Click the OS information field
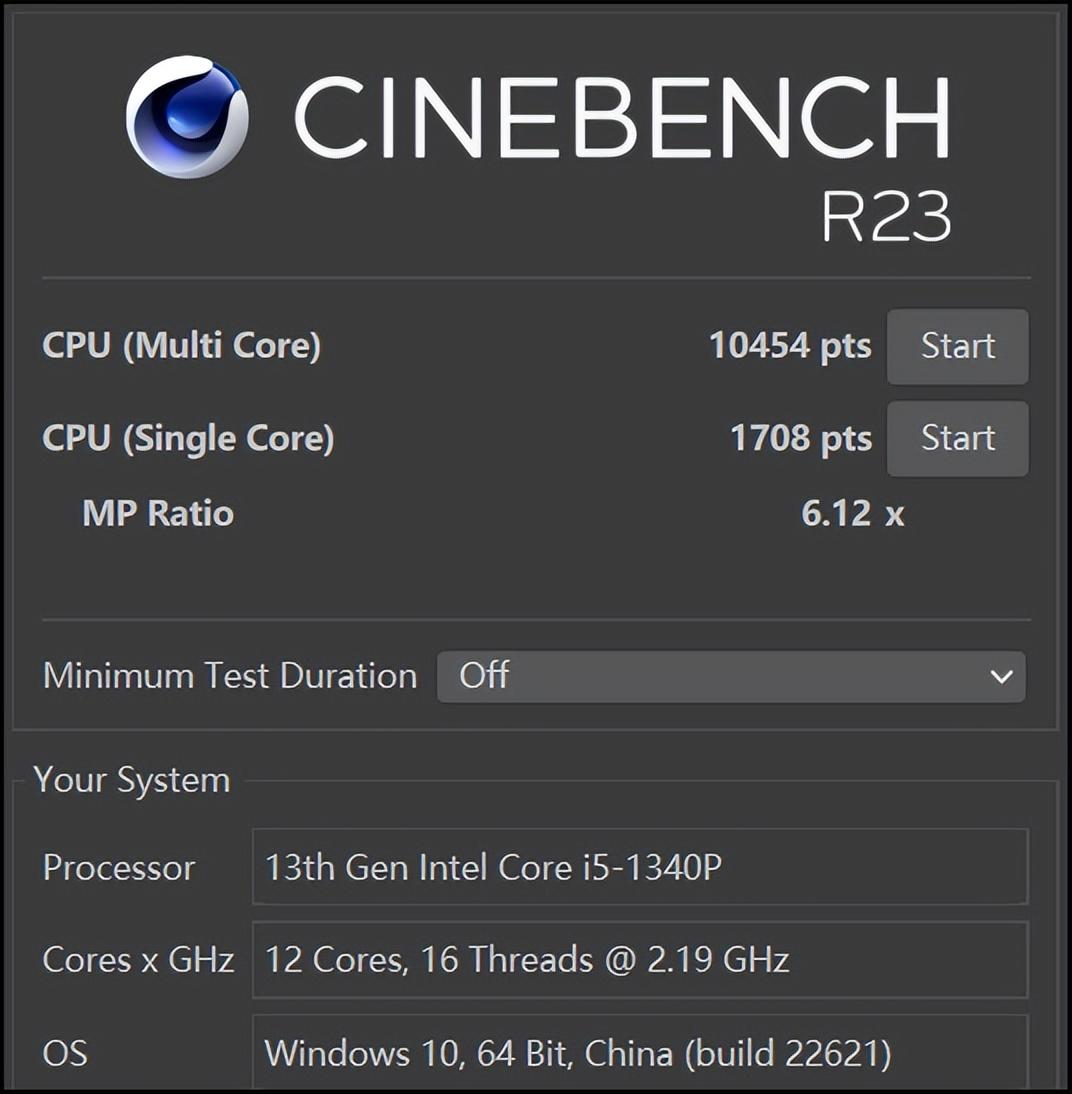 pyautogui.click(x=640, y=1053)
